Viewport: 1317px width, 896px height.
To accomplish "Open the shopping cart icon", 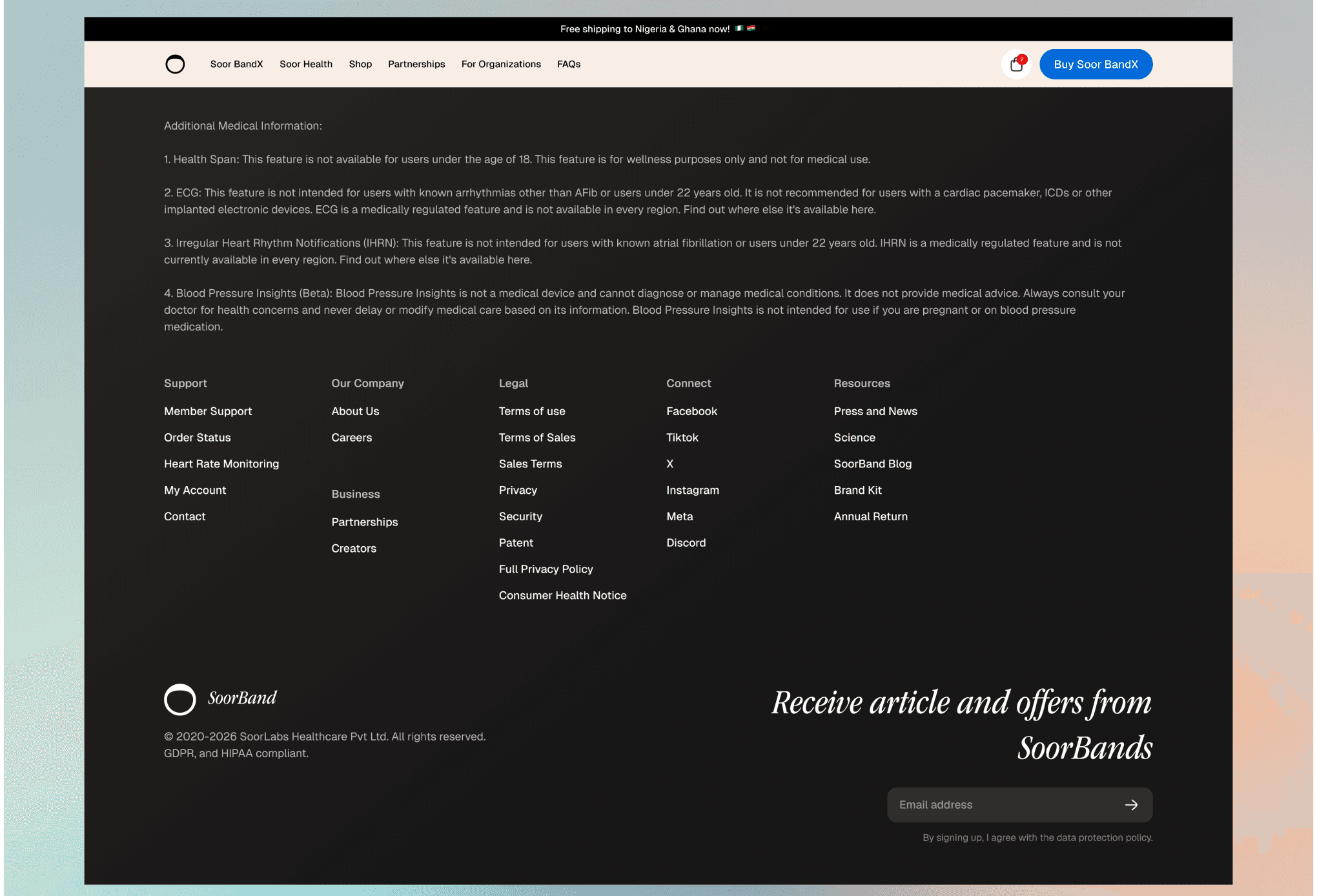I will point(1016,64).
